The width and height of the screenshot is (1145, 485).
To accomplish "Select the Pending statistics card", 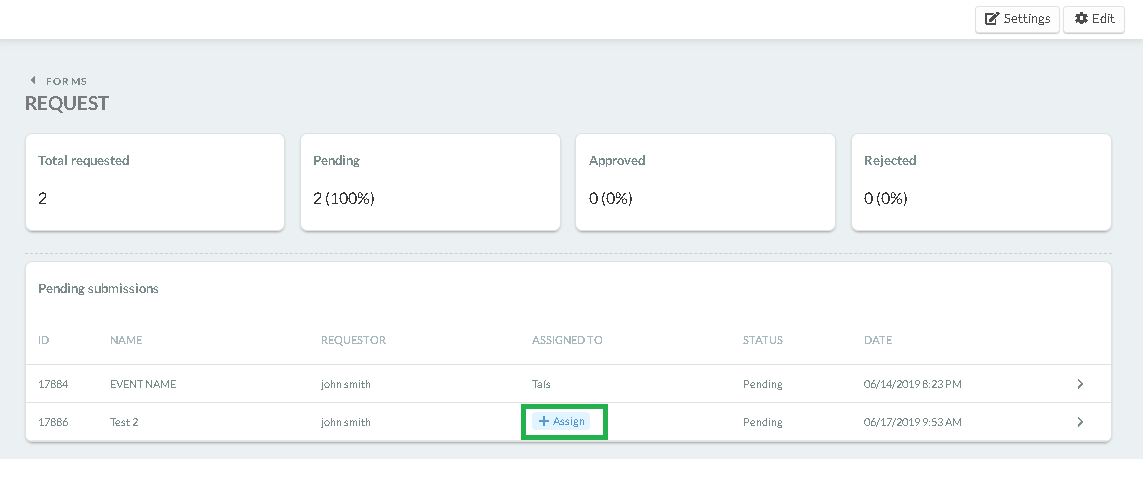I will point(430,182).
